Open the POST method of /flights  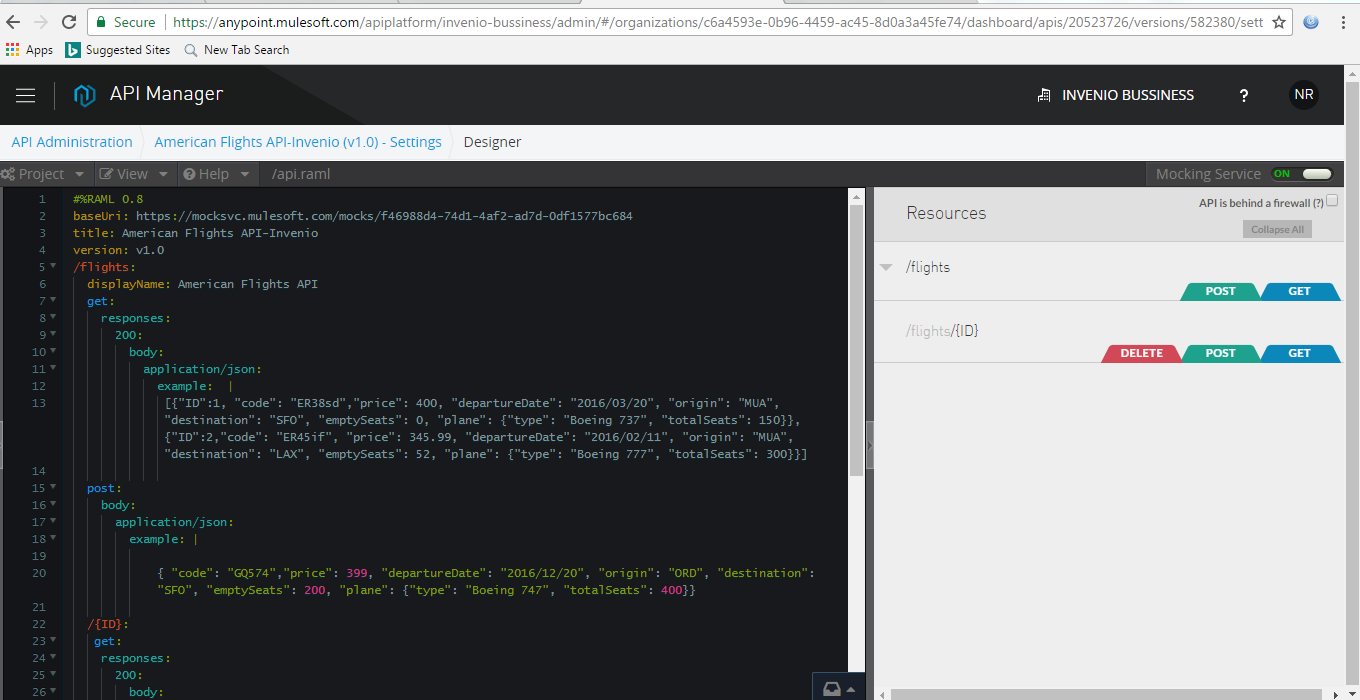pos(1220,292)
